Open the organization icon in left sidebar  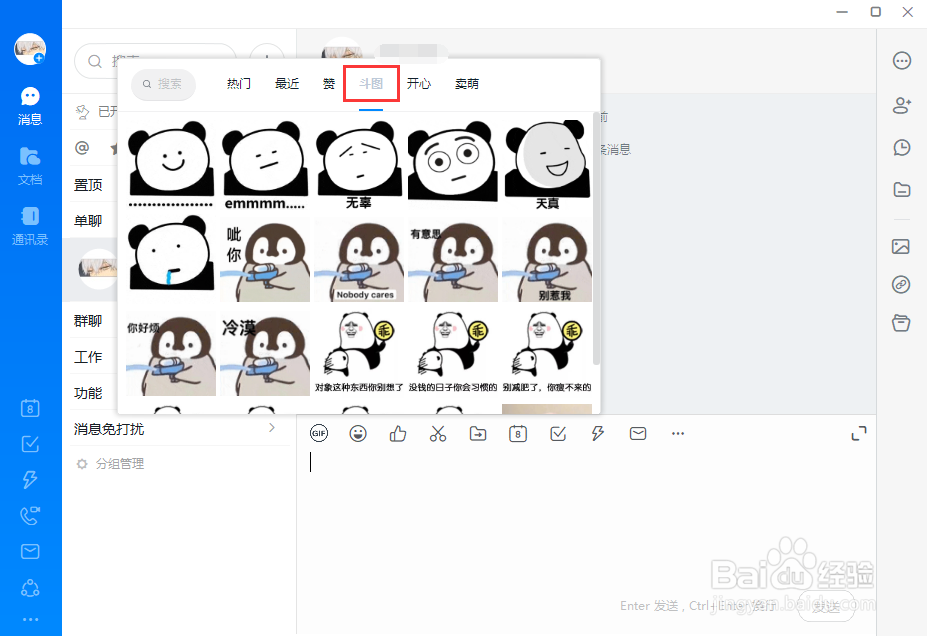pyautogui.click(x=30, y=588)
